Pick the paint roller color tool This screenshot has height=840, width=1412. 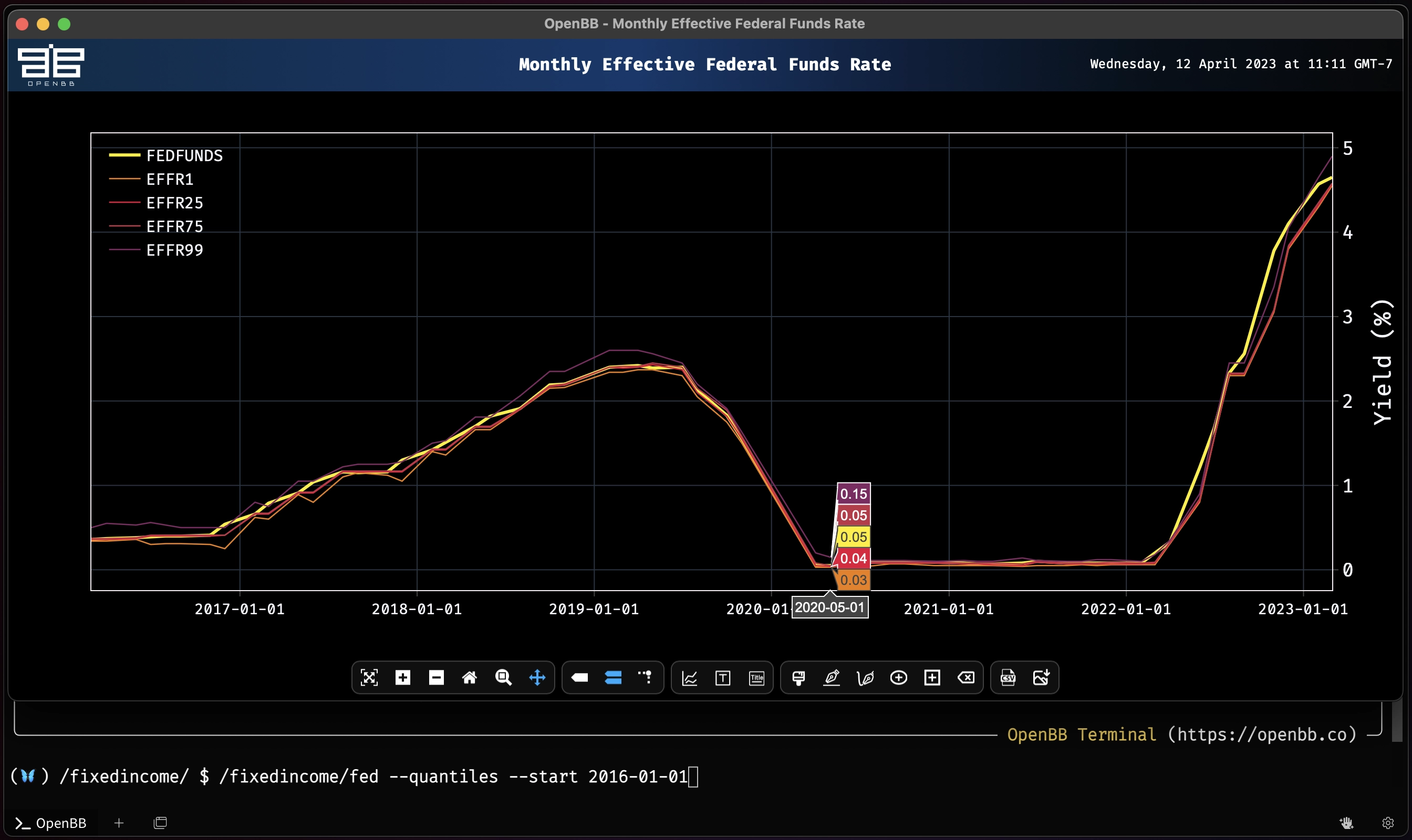pos(798,678)
